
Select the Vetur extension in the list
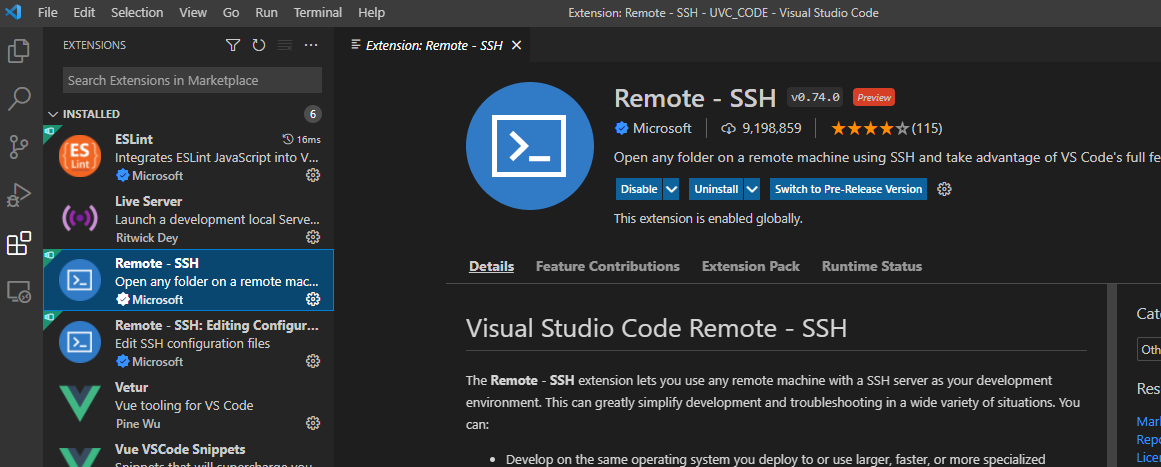[189, 405]
